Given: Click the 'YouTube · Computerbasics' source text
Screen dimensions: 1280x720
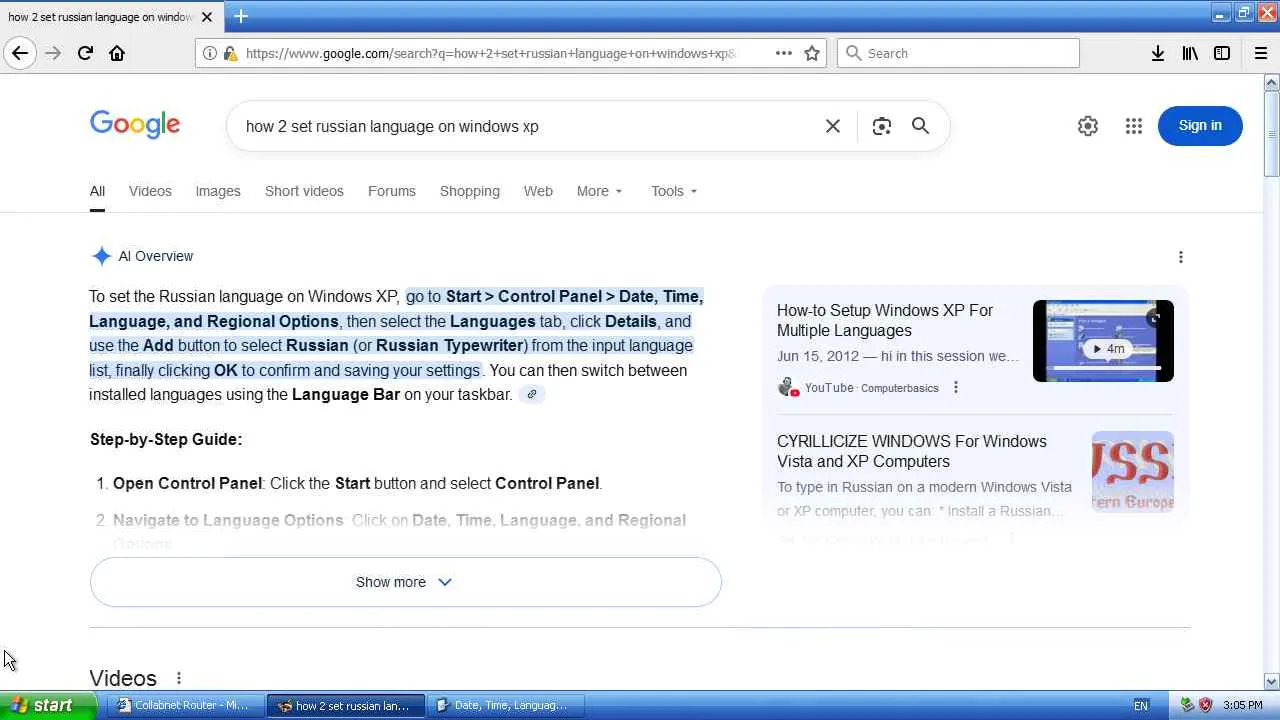Looking at the screenshot, I should click(x=872, y=388).
